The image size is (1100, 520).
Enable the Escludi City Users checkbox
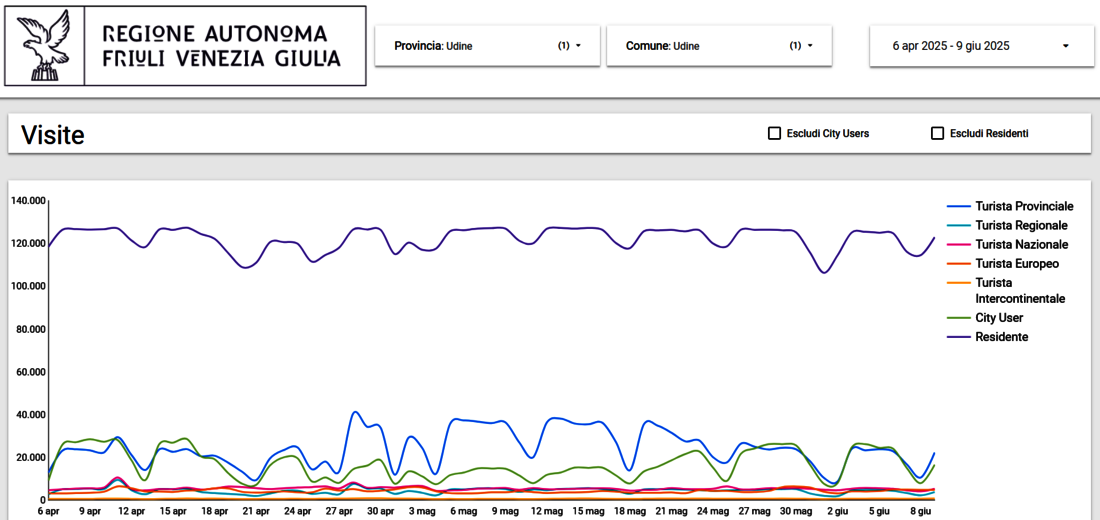click(774, 133)
